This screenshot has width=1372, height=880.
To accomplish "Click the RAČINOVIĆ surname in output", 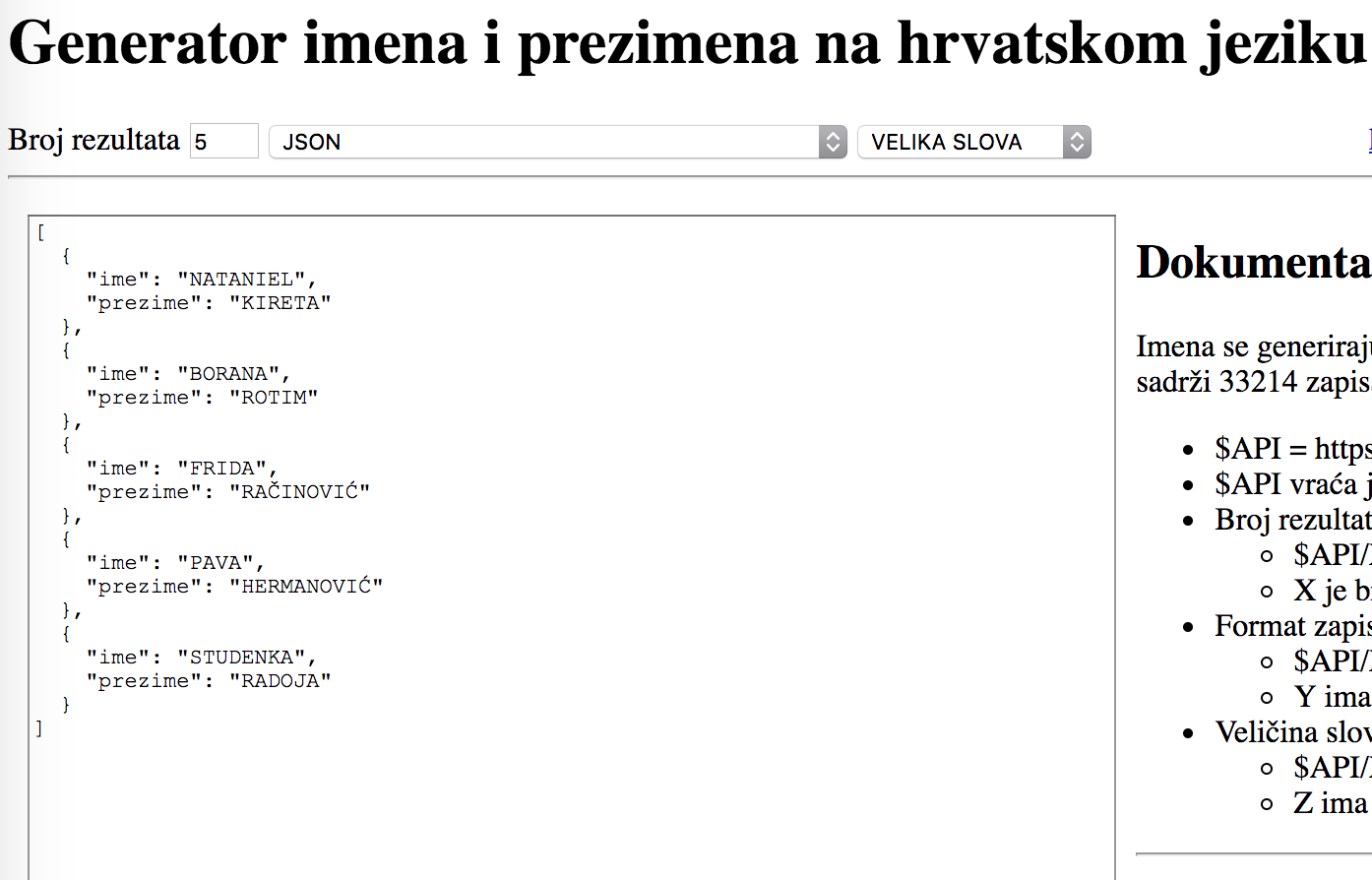I will [x=299, y=492].
